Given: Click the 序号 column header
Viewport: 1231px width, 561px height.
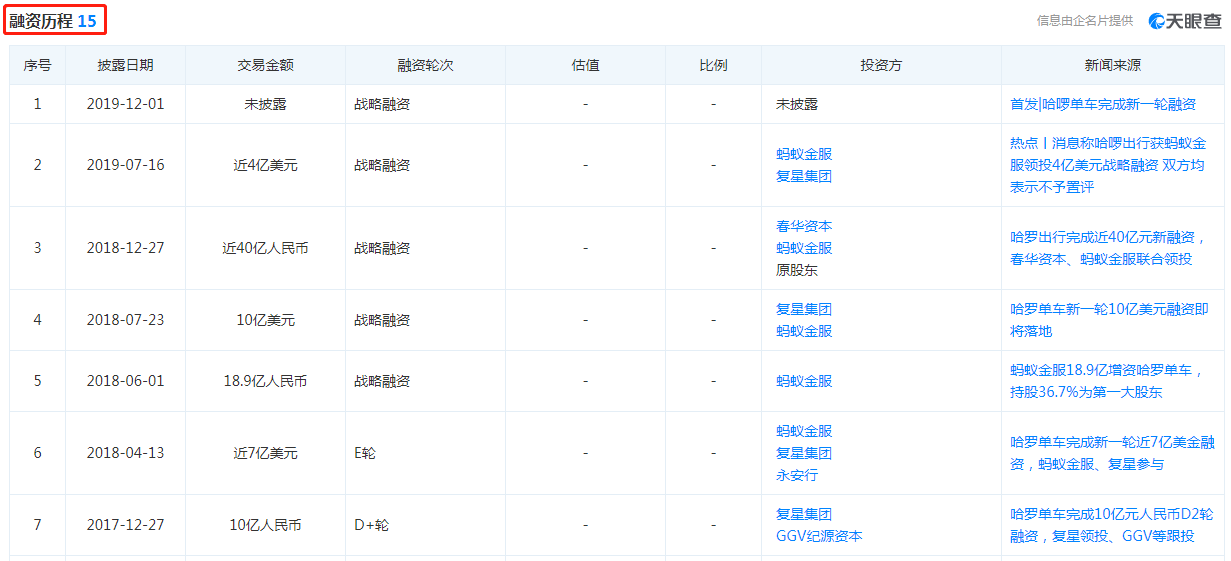Looking at the screenshot, I should point(38,65).
